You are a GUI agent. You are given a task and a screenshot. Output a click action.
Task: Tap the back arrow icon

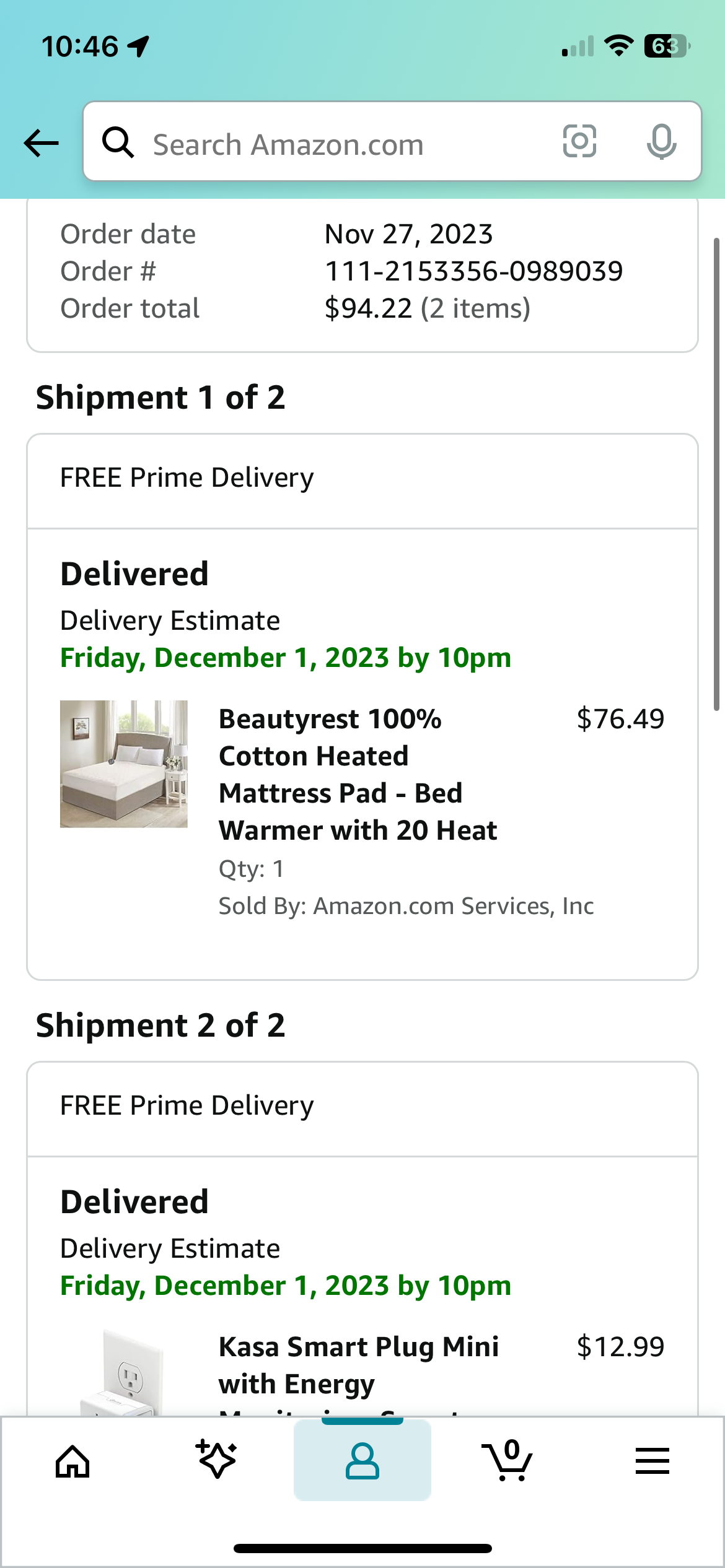coord(41,143)
